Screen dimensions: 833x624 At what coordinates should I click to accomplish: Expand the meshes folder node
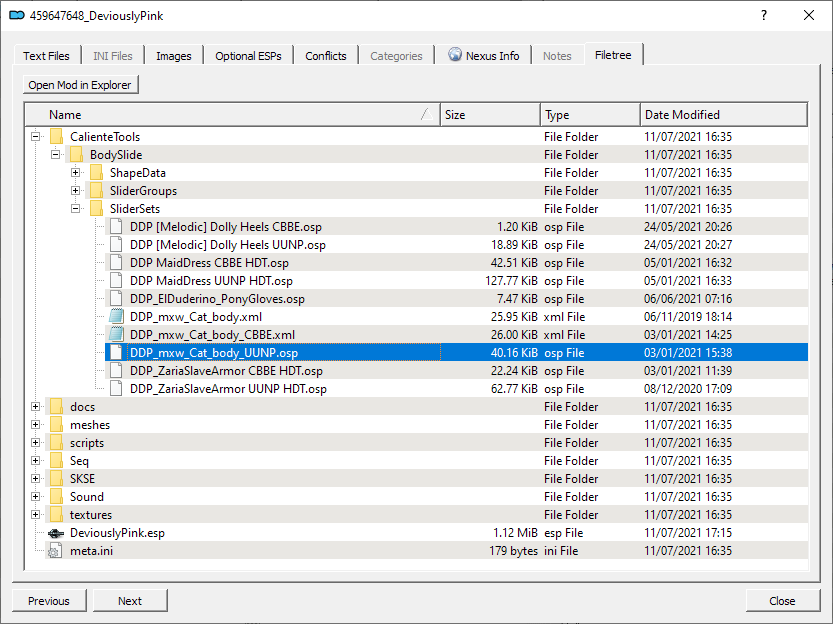click(x=36, y=425)
